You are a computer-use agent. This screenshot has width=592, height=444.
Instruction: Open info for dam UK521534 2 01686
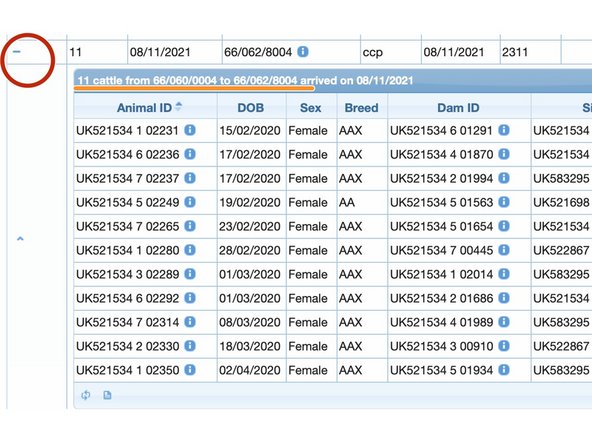(x=504, y=298)
